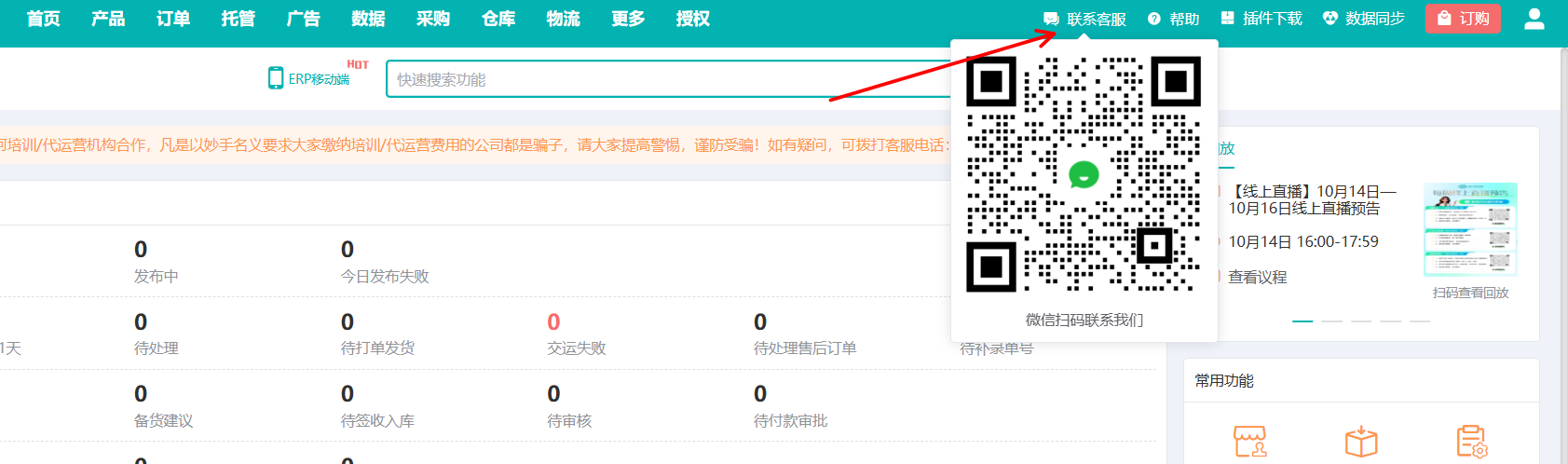Open the 订单 menu

click(173, 19)
